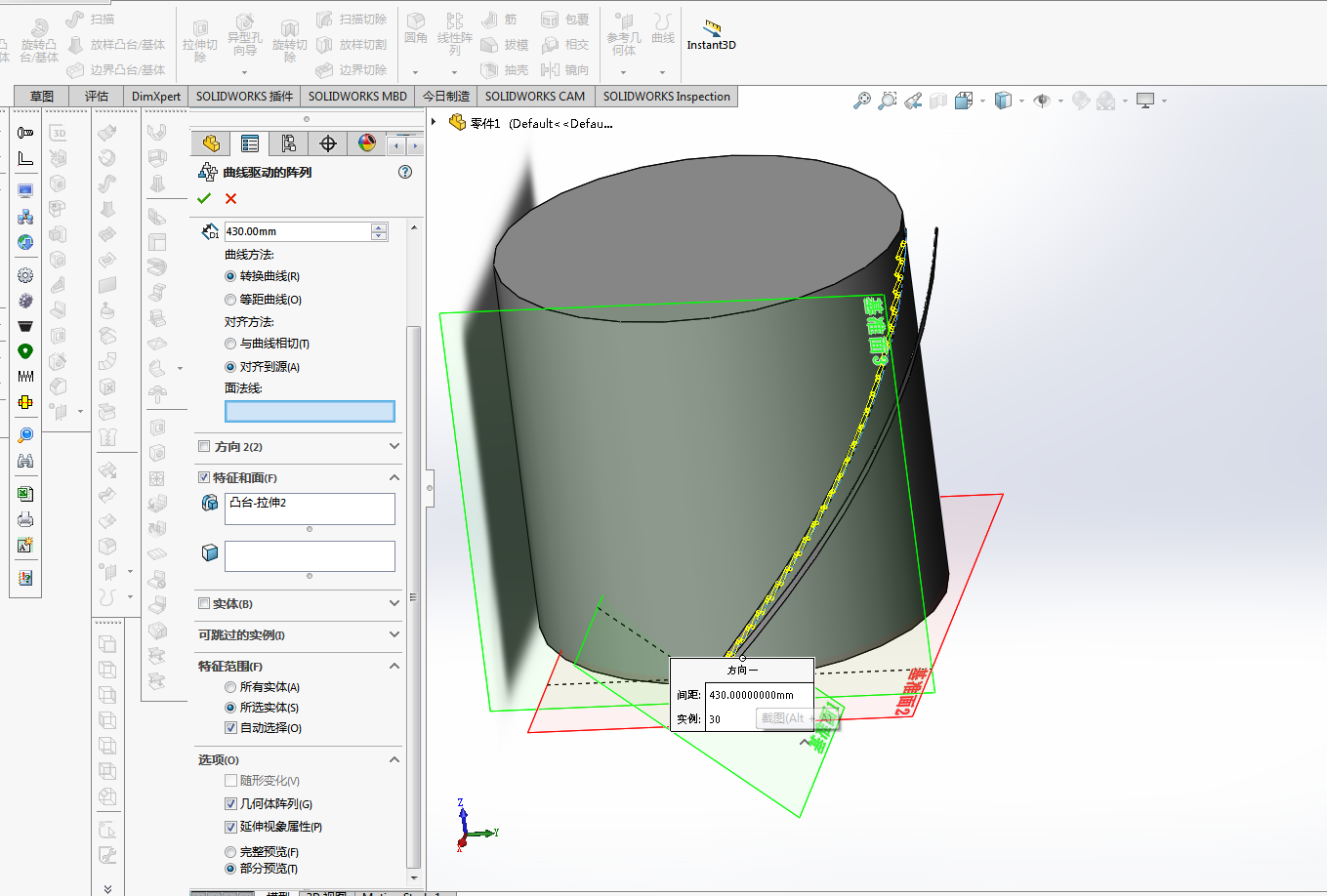Image resolution: width=1327 pixels, height=896 pixels.
Task: Select the 对齐到源(A) alignment option
Action: tap(230, 367)
